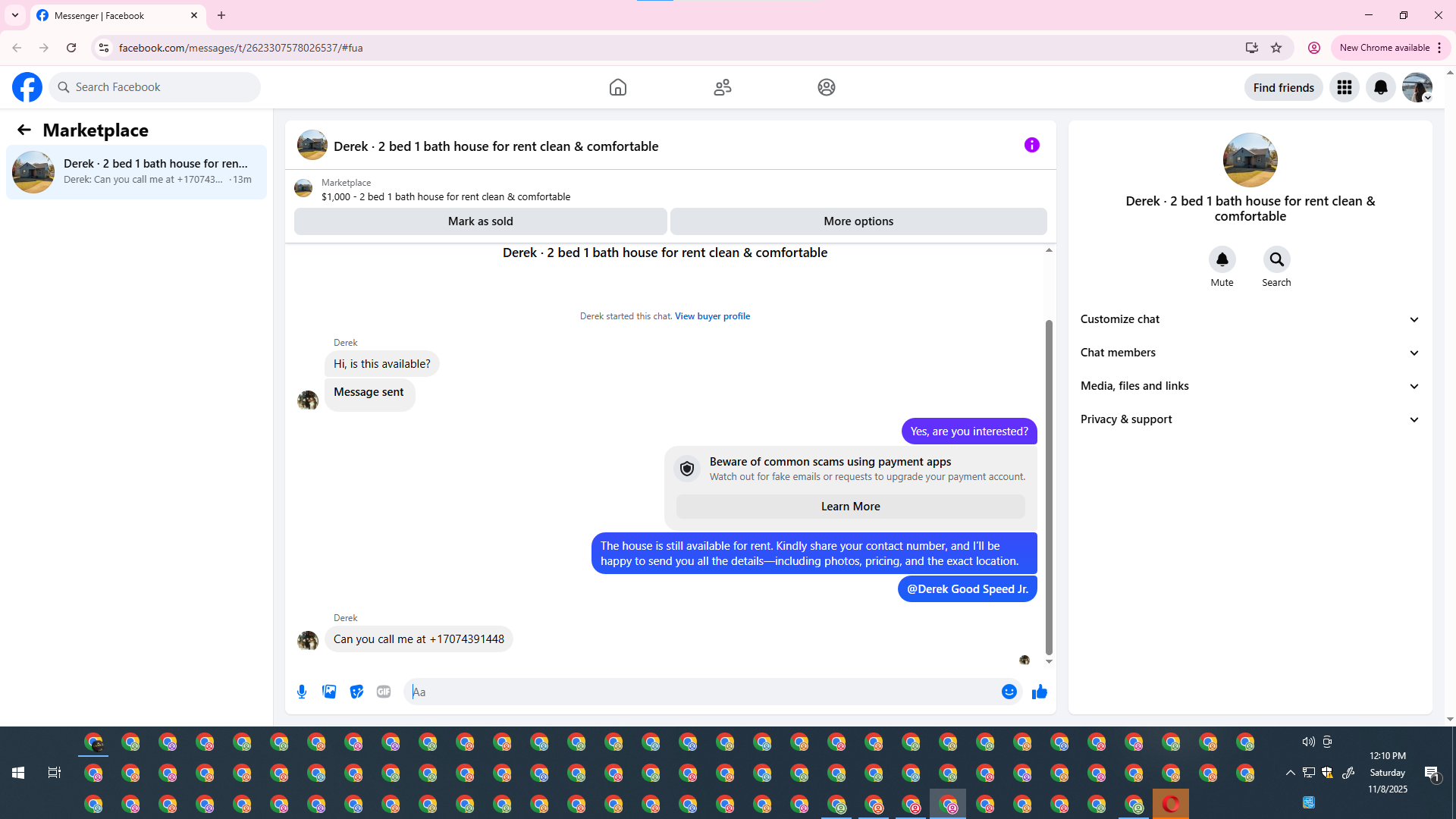Mute this conversation

pyautogui.click(x=1222, y=260)
